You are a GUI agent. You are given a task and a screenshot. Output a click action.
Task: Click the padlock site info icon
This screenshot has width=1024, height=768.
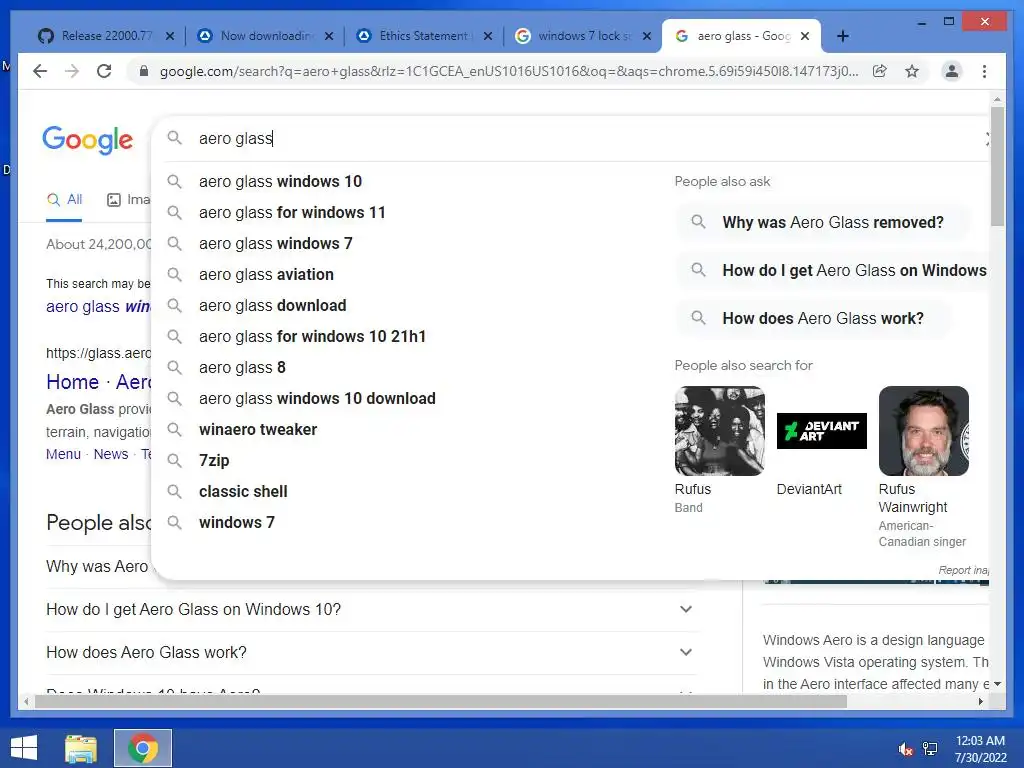tap(144, 71)
